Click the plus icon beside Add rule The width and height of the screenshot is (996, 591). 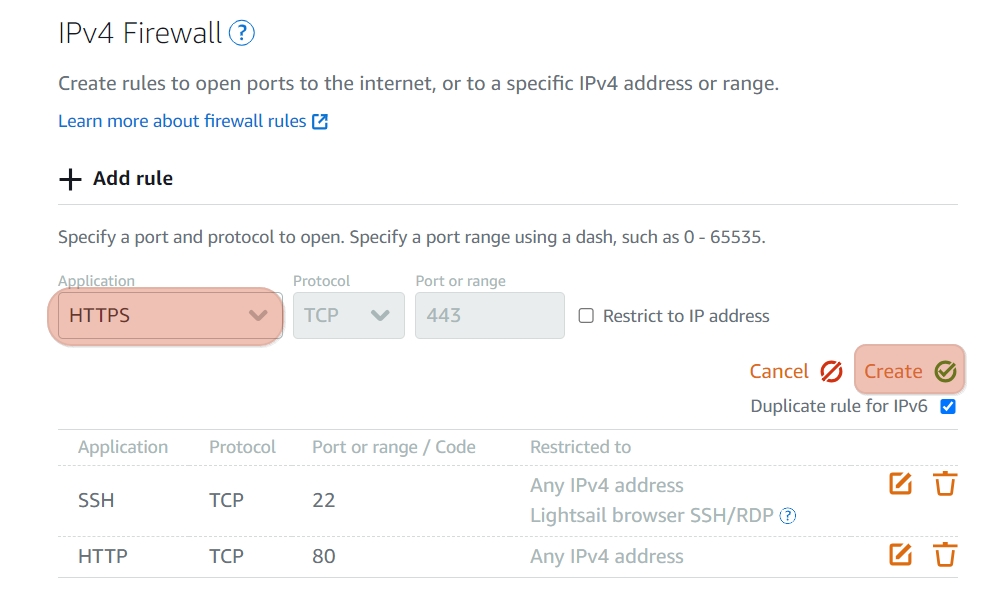tap(70, 179)
